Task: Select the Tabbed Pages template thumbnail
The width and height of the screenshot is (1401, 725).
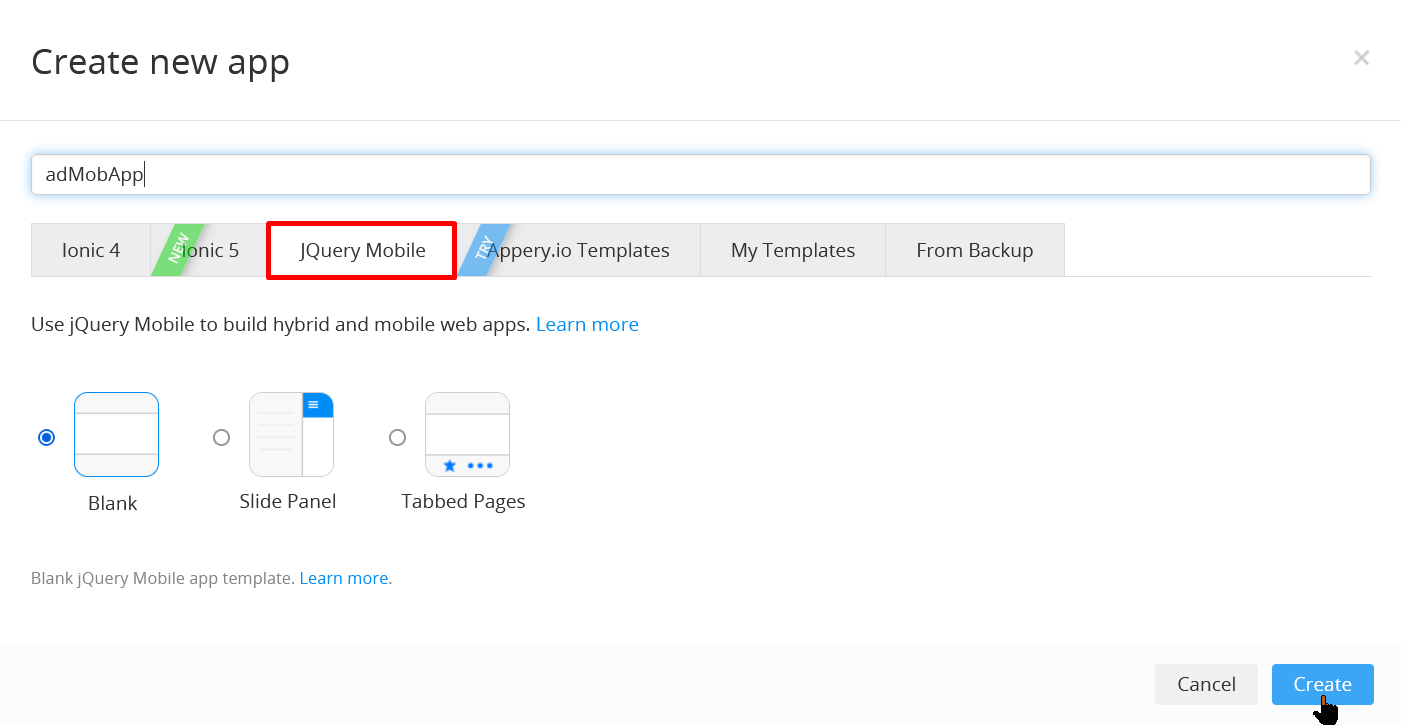Action: coord(467,434)
